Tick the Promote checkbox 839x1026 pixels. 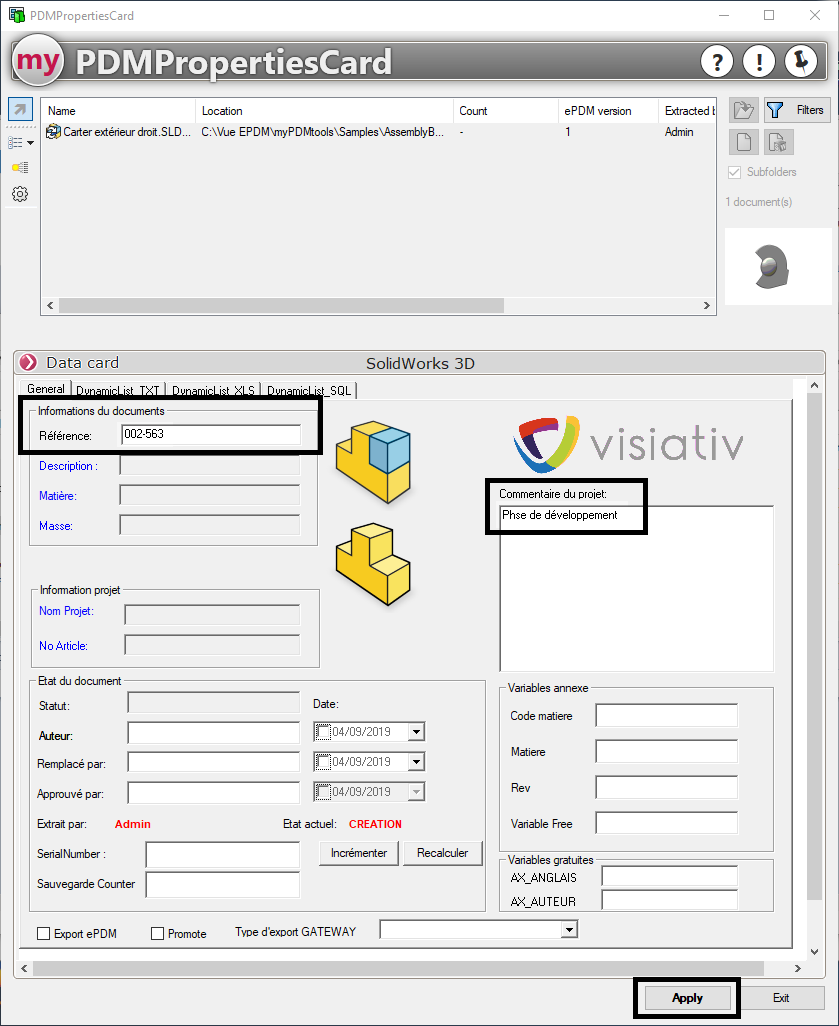click(x=157, y=934)
